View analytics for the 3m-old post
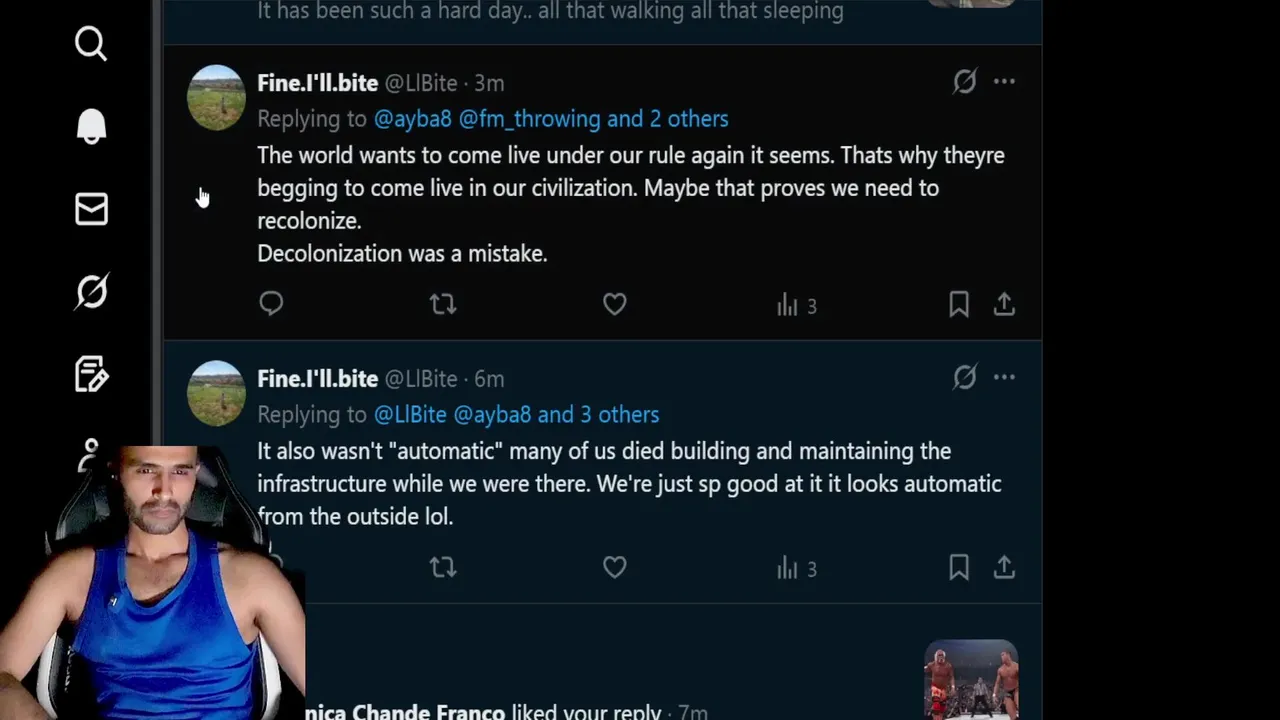The height and width of the screenshot is (720, 1280). [x=796, y=305]
